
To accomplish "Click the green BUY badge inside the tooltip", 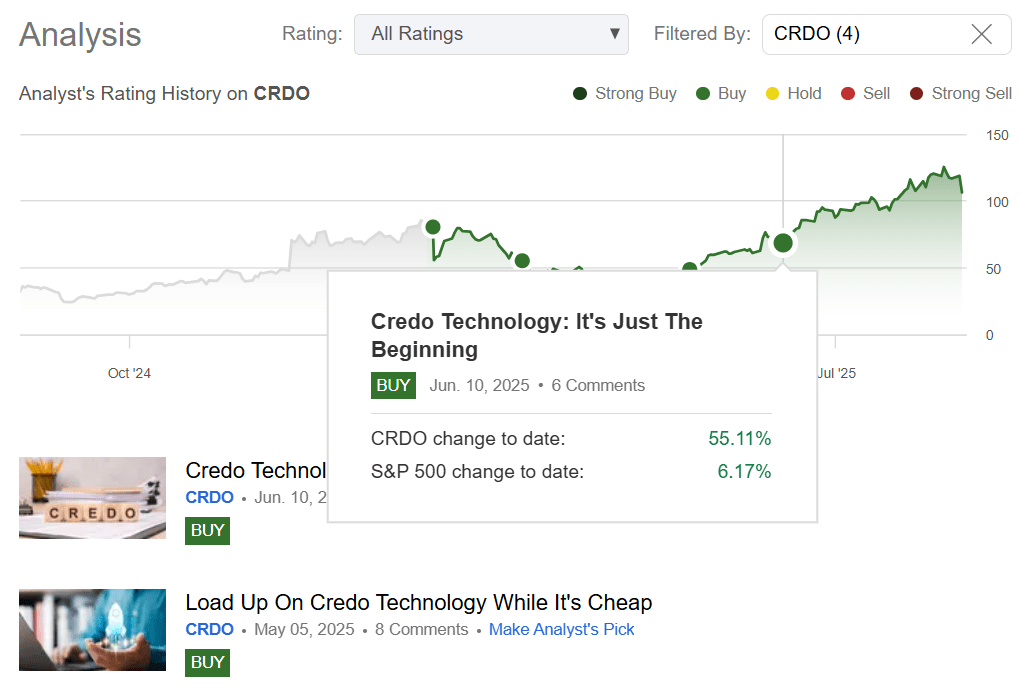I will (393, 385).
